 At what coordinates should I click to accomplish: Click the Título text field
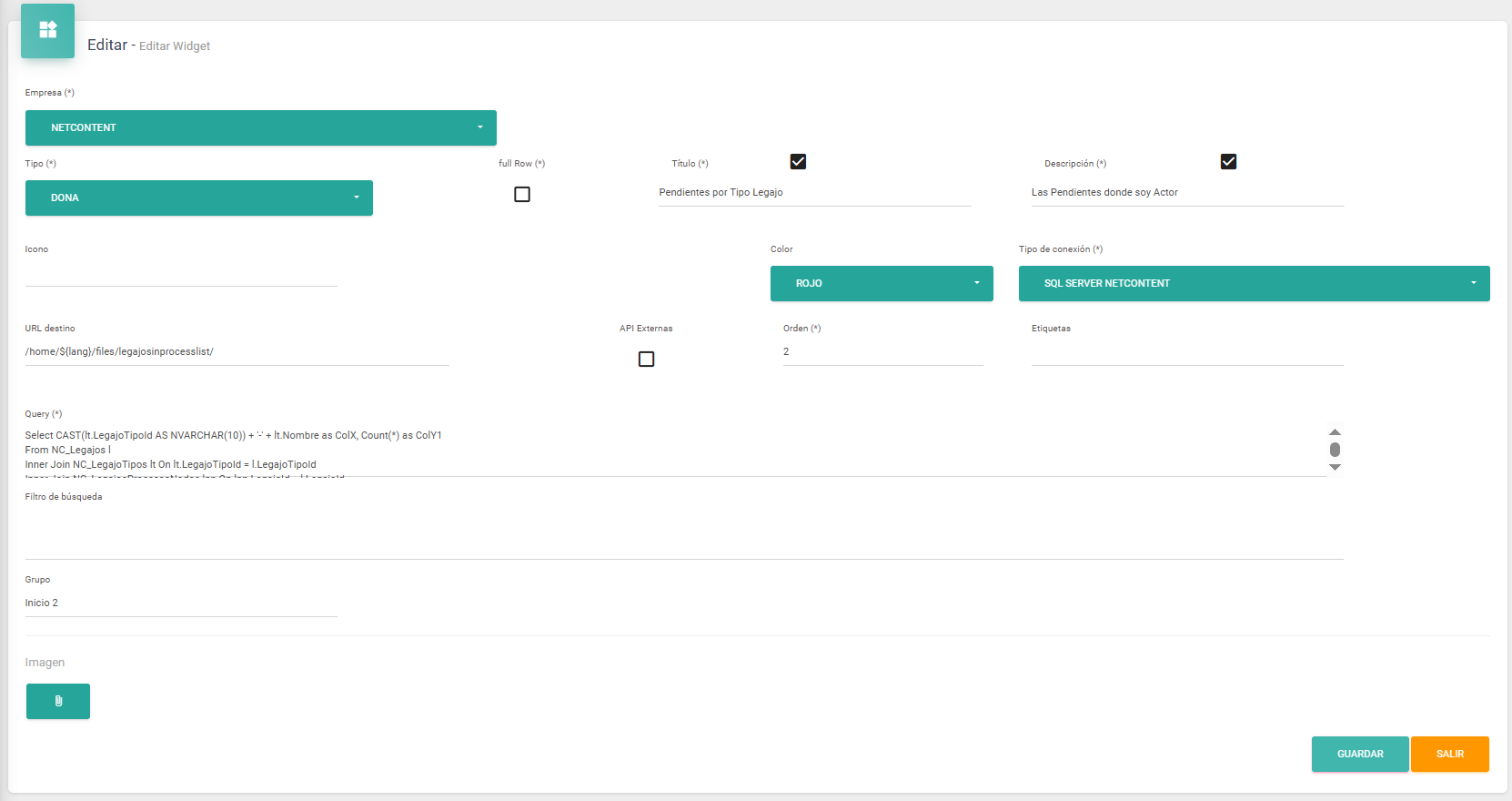814,193
